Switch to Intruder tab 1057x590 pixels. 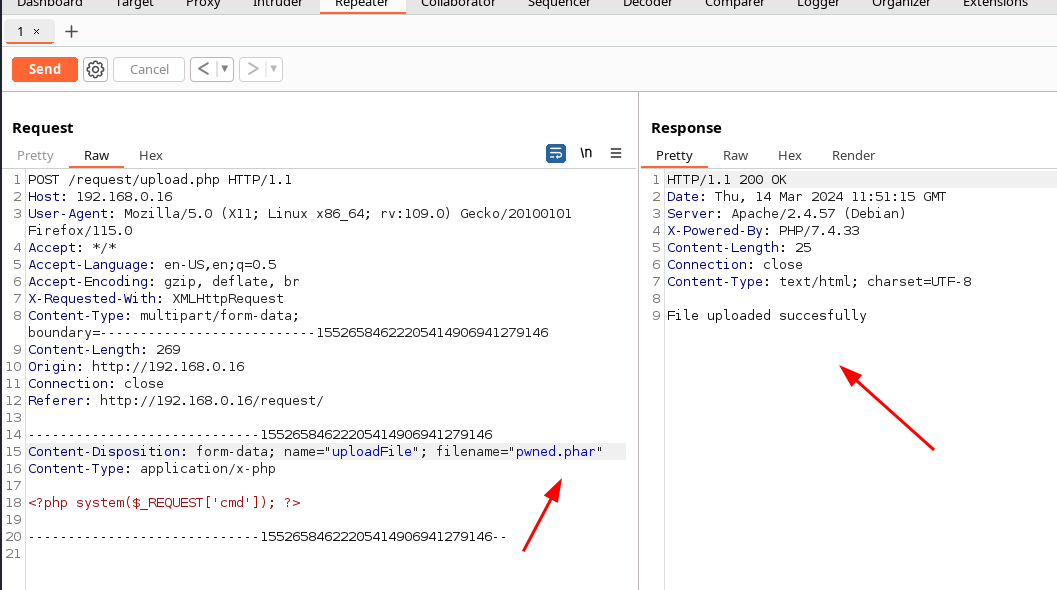pos(277,4)
